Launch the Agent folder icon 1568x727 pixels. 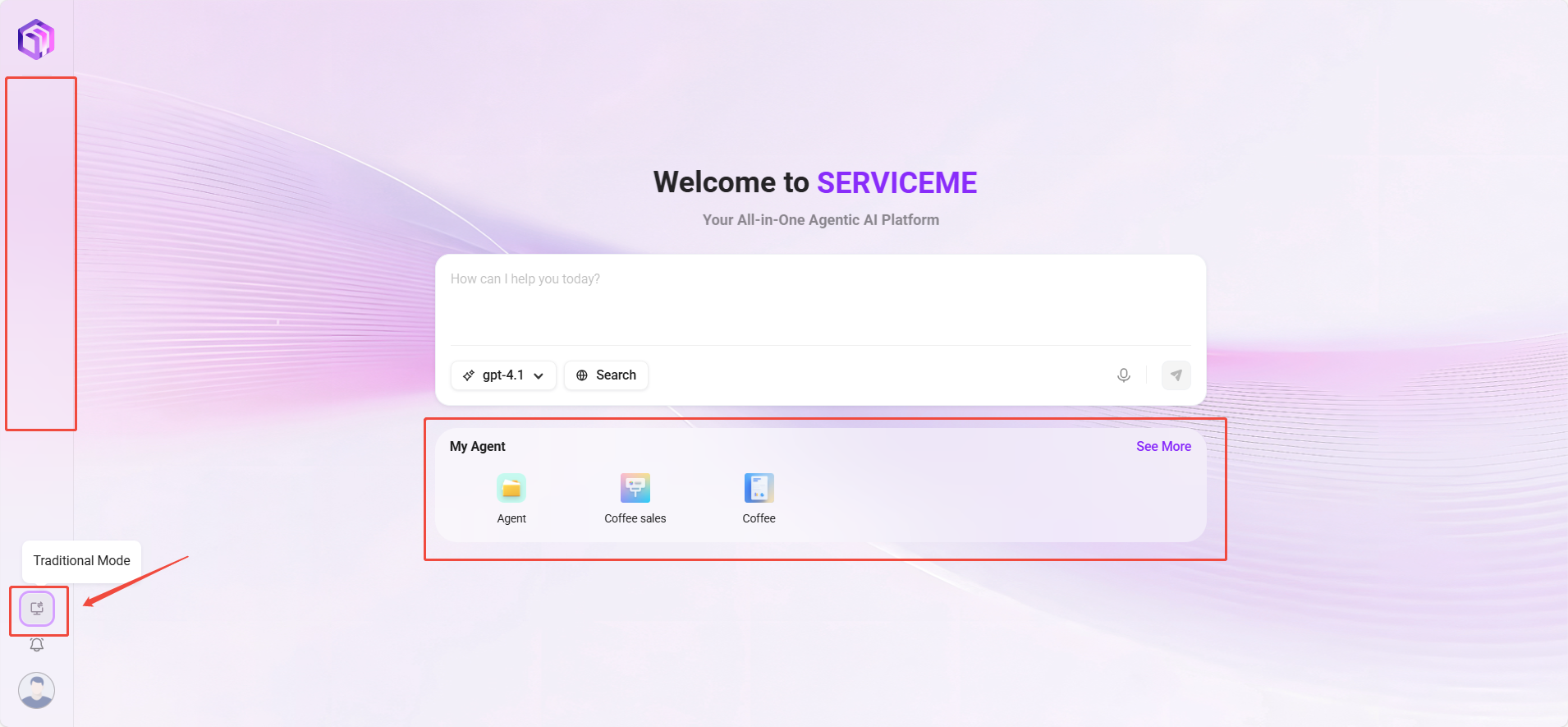[x=511, y=488]
